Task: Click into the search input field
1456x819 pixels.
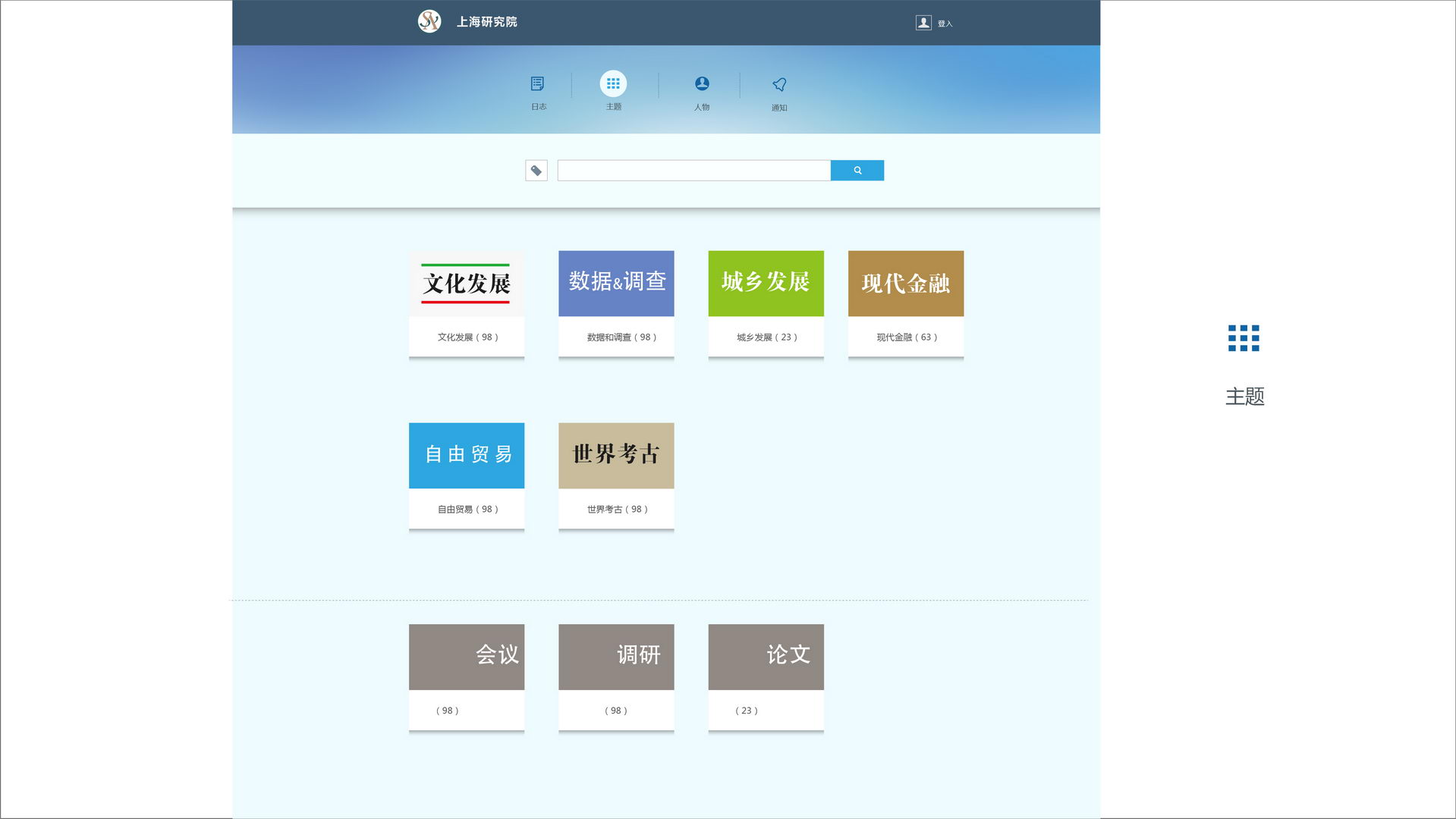Action: pyautogui.click(x=694, y=171)
